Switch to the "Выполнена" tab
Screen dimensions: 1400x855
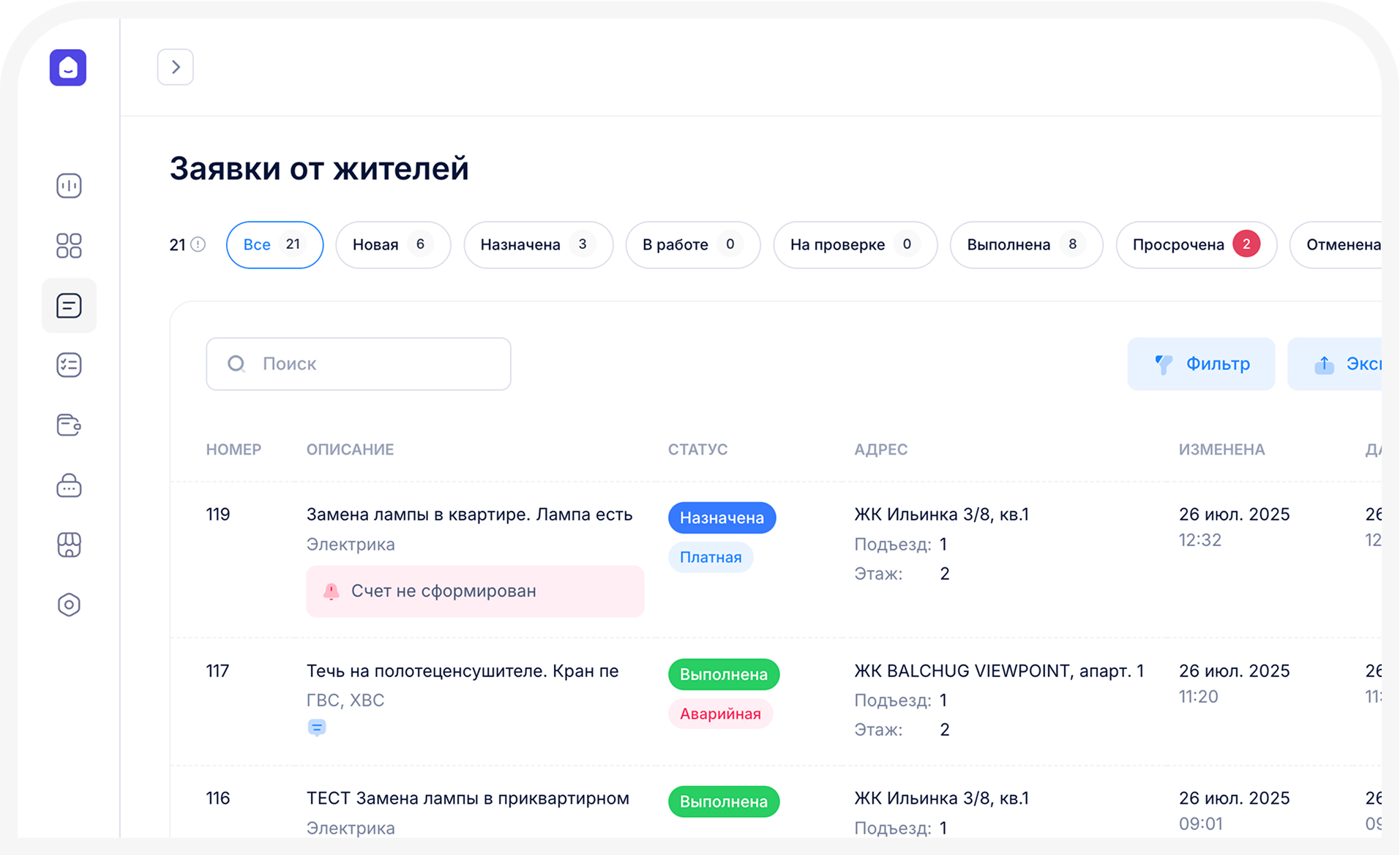pos(1025,244)
